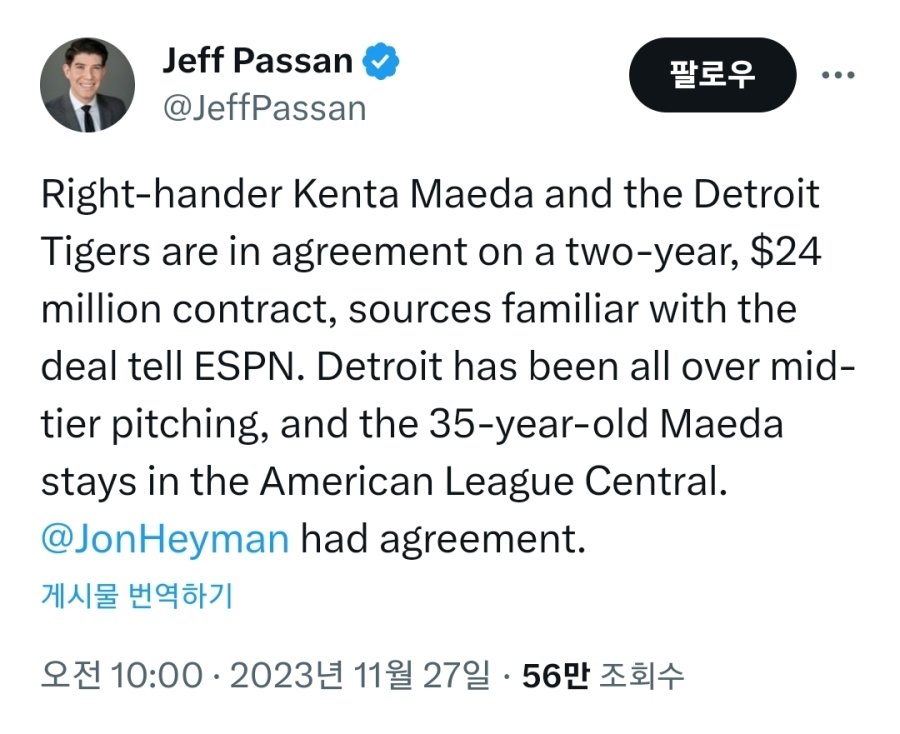
Task: Click the Jeff Passan display name
Action: pos(257,62)
